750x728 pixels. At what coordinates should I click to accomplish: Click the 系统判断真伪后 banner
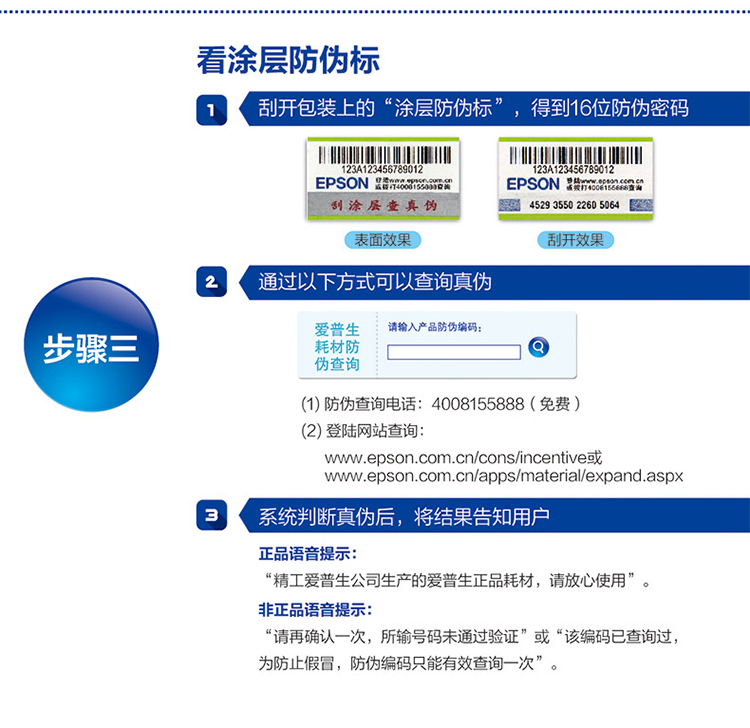[404, 516]
